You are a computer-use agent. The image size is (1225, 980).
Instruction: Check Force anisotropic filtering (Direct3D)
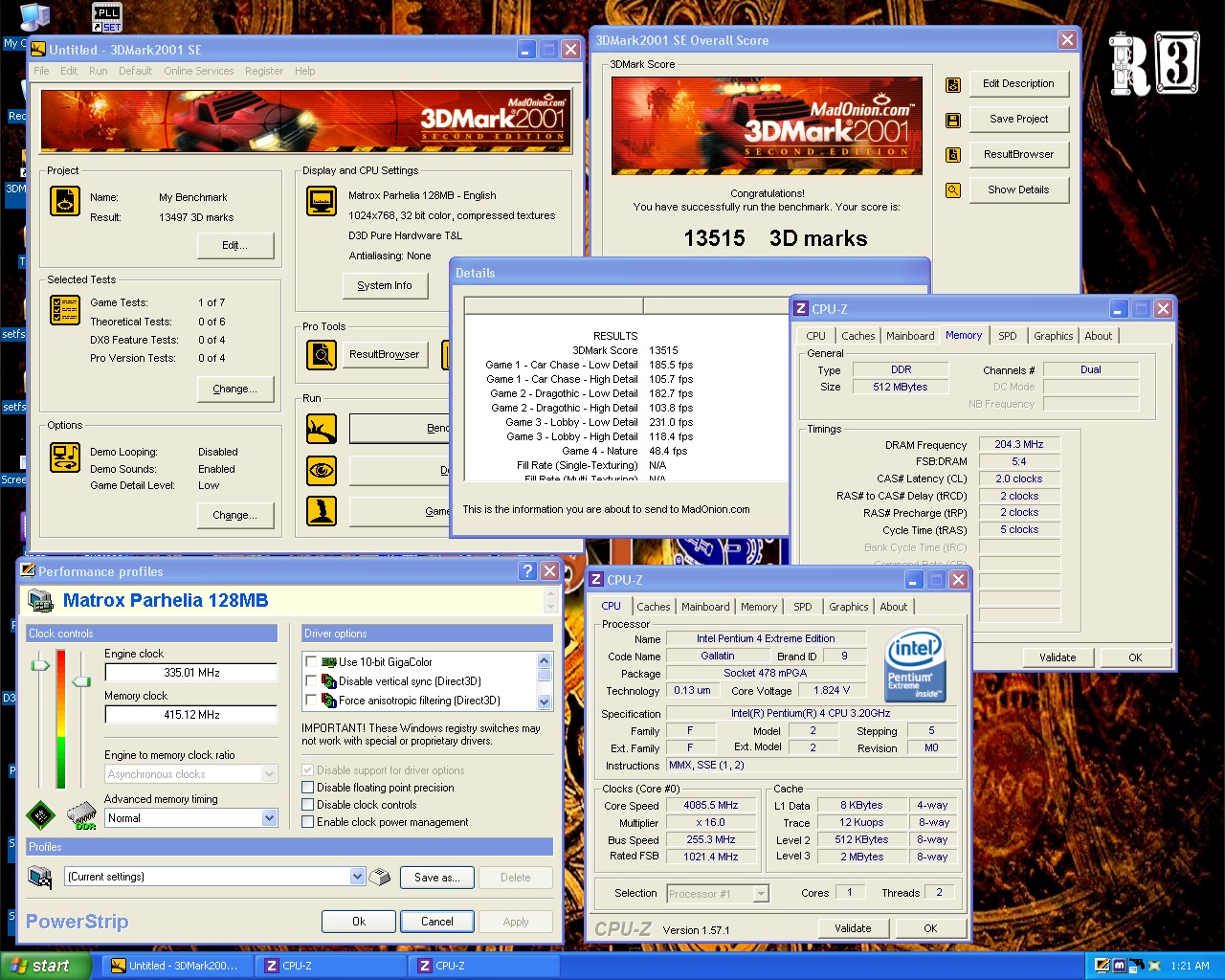pyautogui.click(x=311, y=700)
